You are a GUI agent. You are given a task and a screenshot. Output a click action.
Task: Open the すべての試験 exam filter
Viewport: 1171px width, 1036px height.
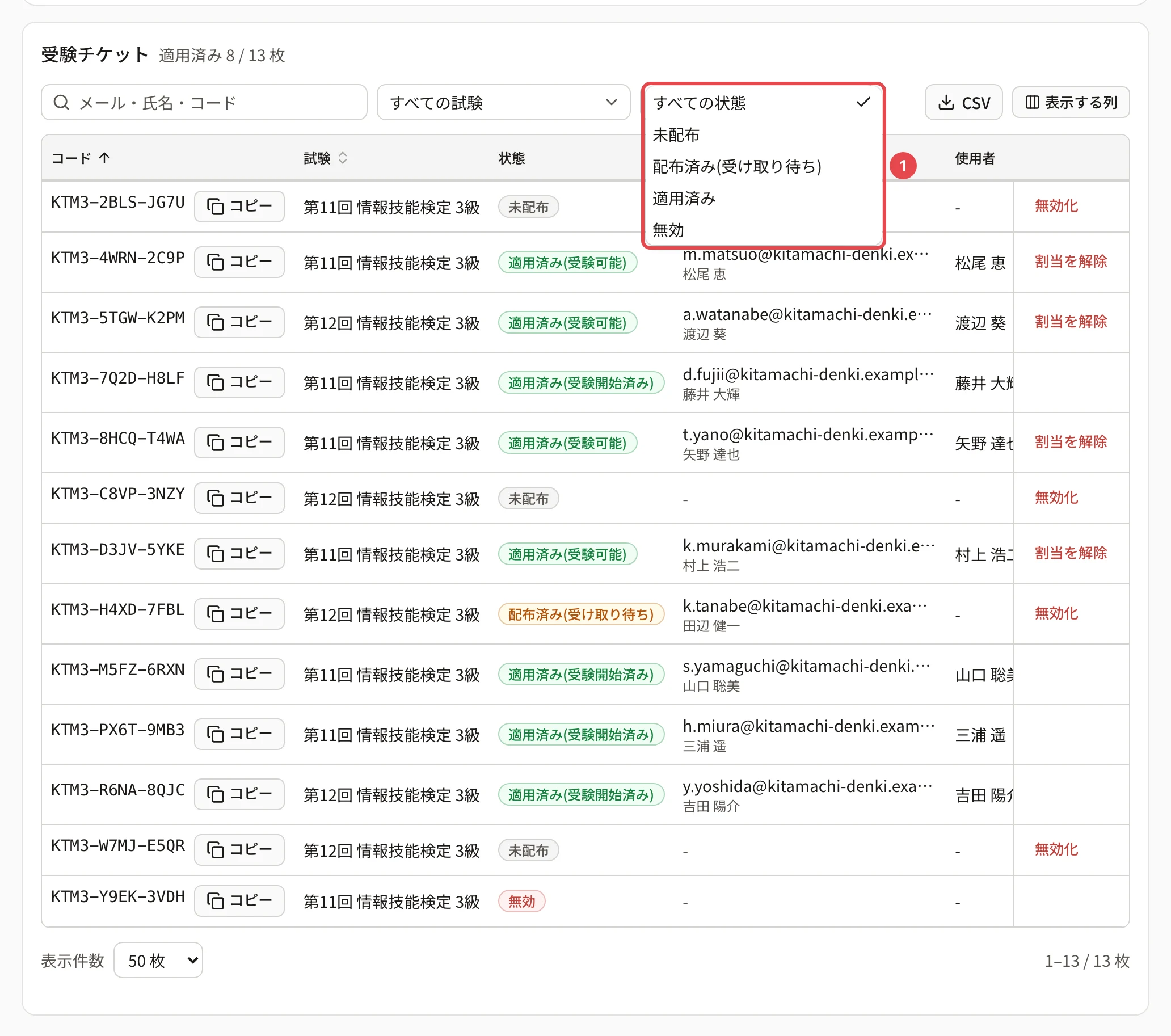tap(504, 103)
